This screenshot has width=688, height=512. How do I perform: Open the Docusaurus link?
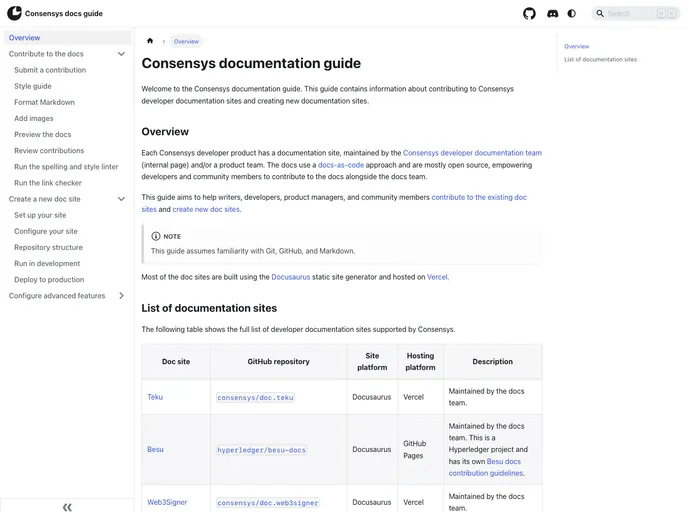tap(290, 277)
